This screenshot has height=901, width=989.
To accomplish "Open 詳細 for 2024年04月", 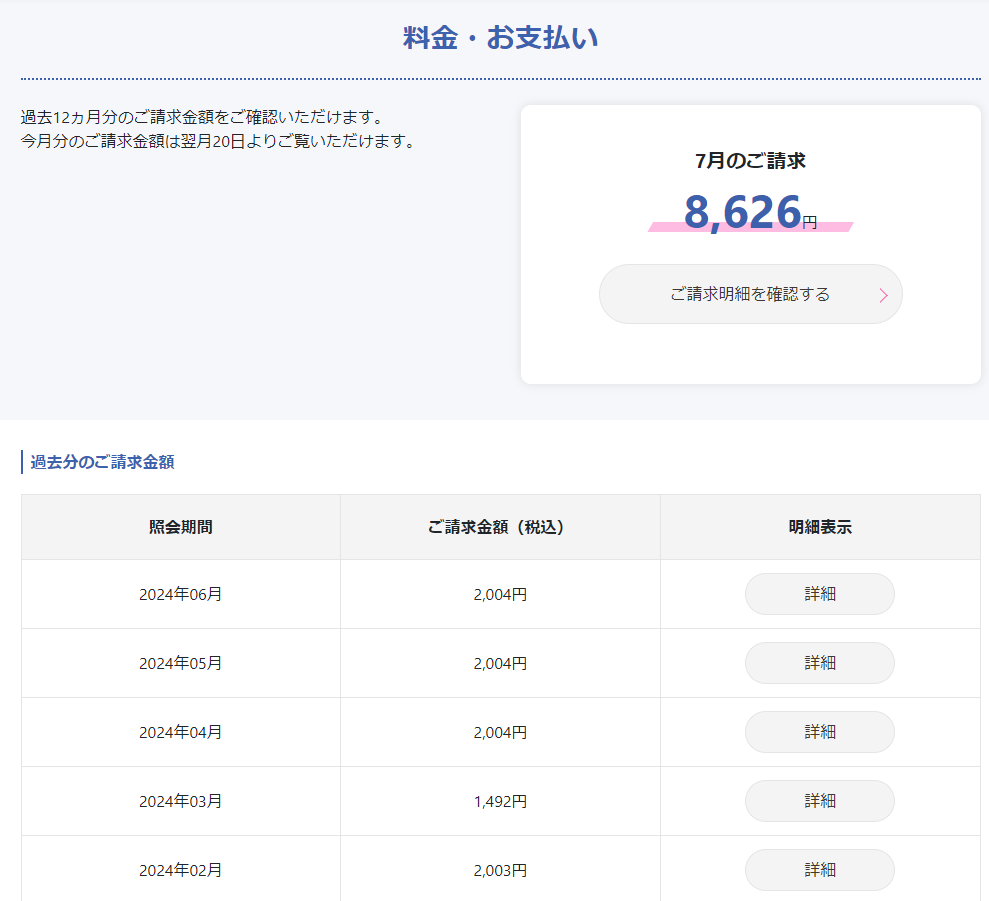I will [819, 732].
